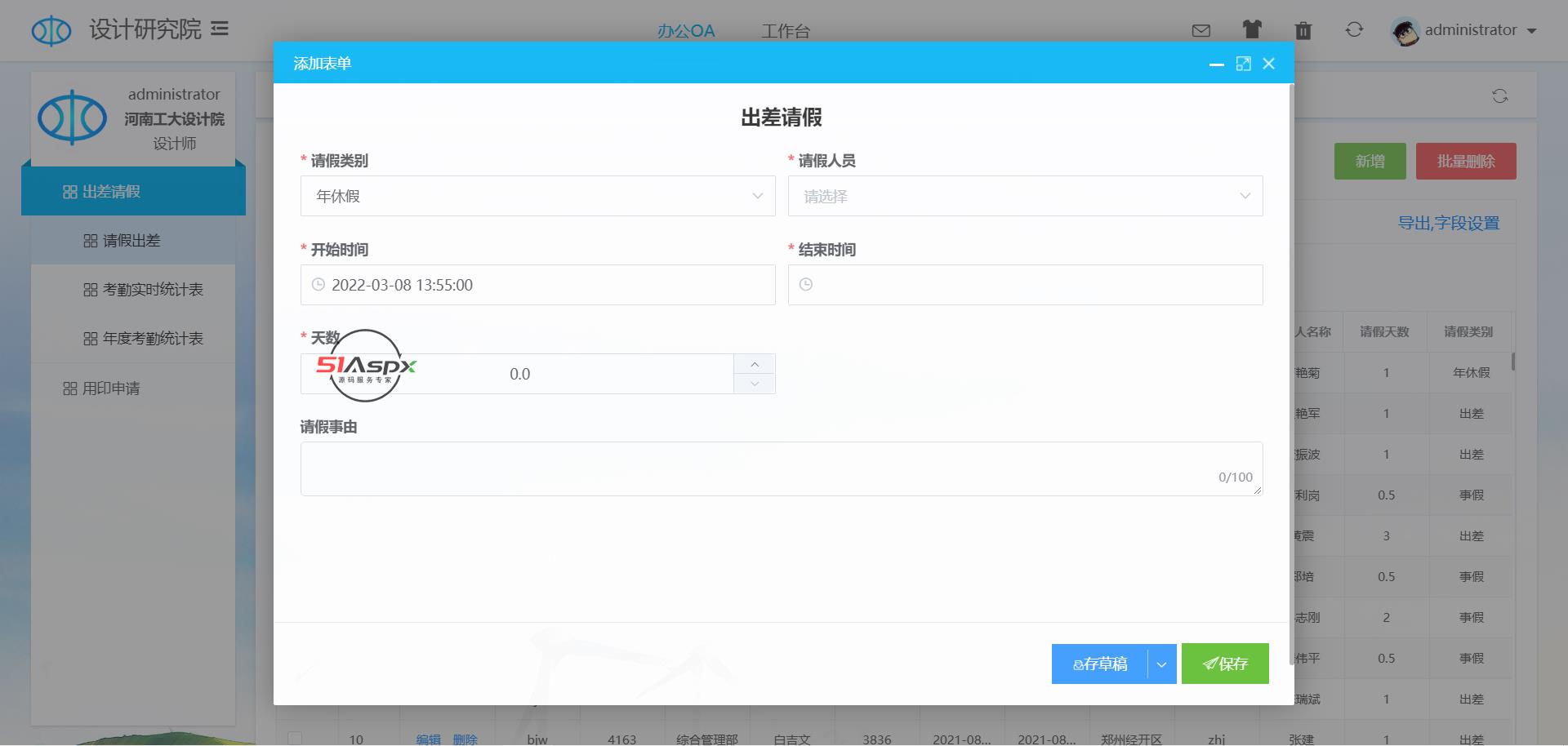Viewport: 1568px width, 746px height.
Task: Tick the checkbox in table row 10
Action: [295, 738]
